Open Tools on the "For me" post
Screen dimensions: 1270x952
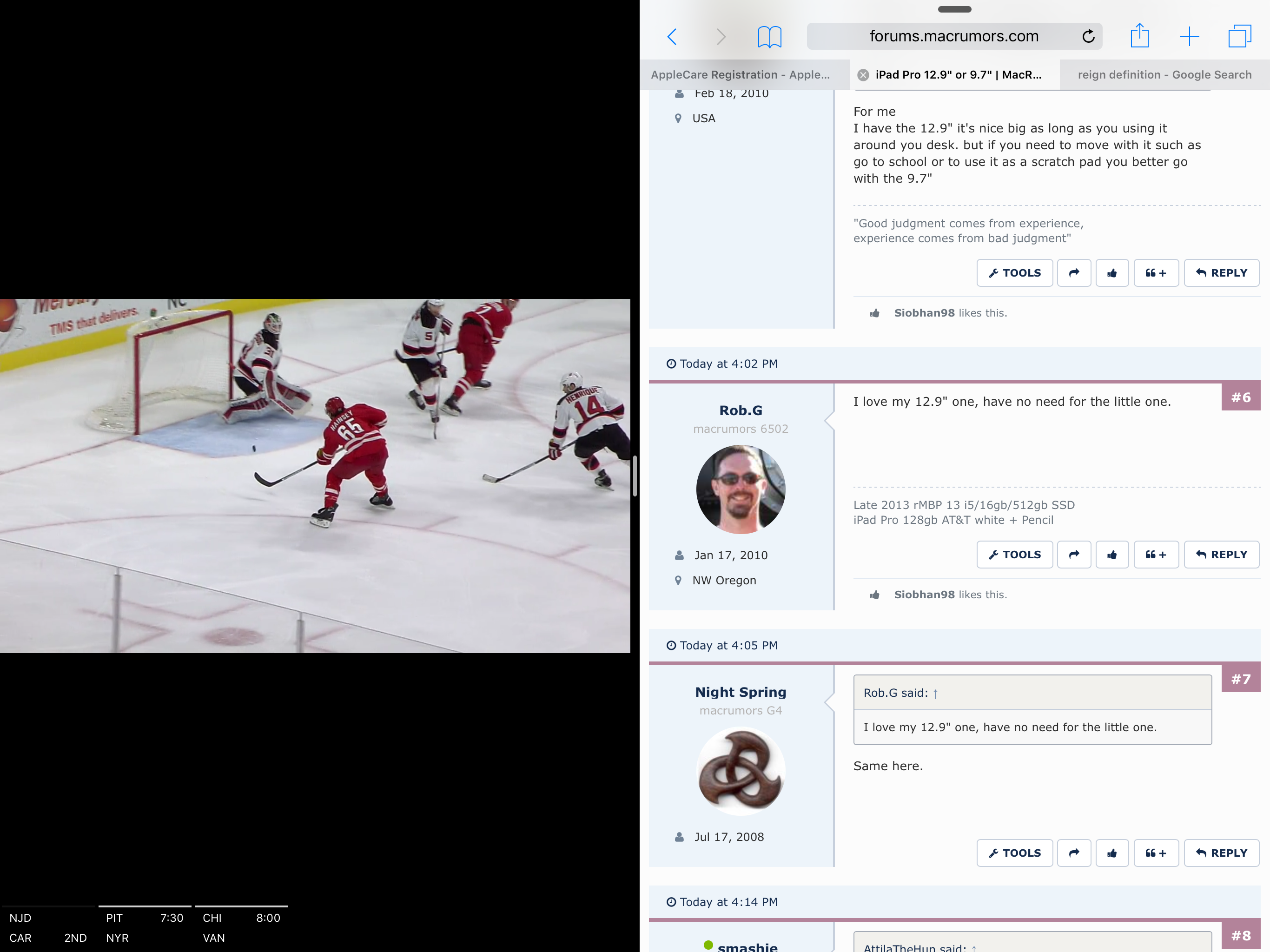(1014, 273)
